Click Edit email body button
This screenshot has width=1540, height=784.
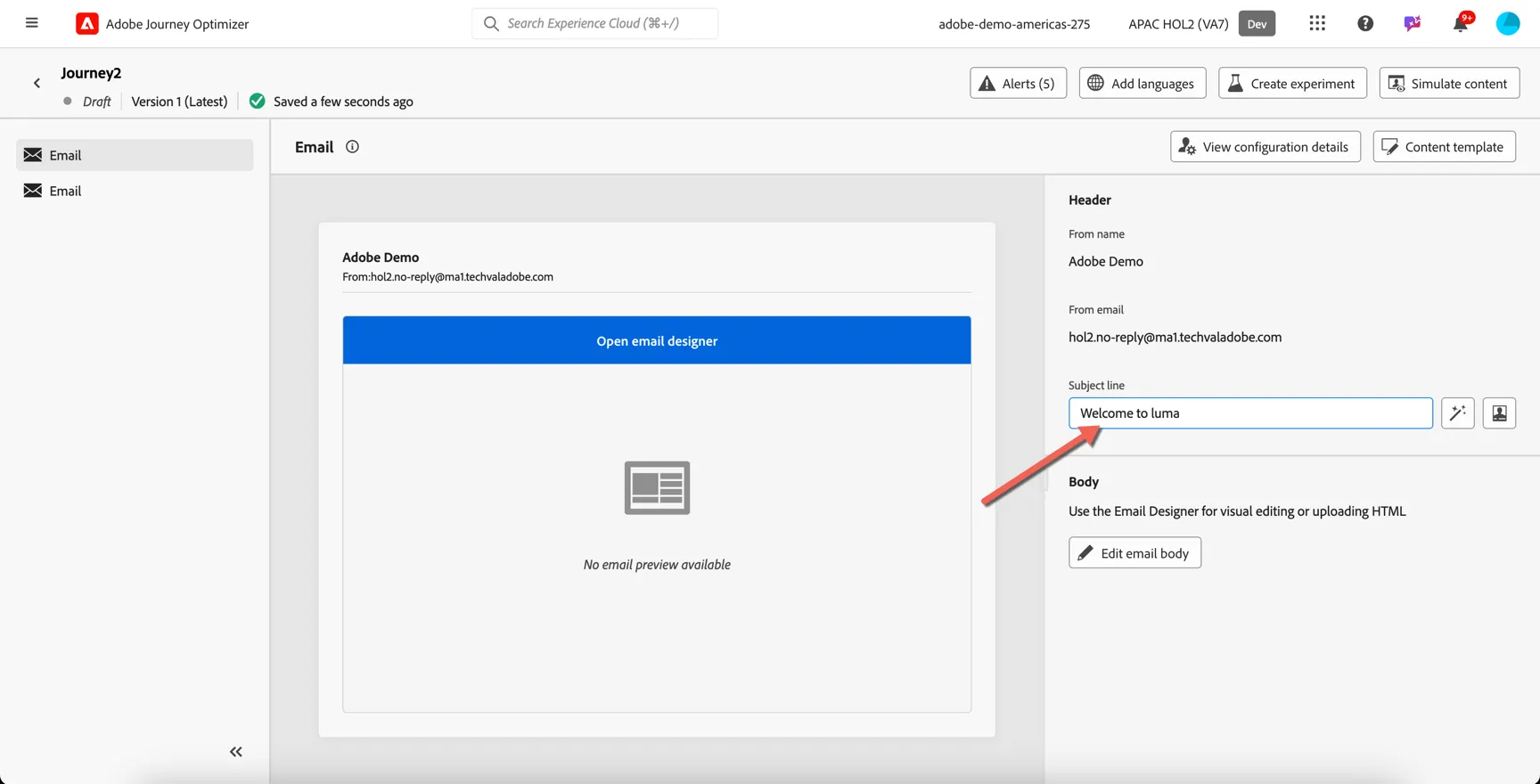(1135, 553)
